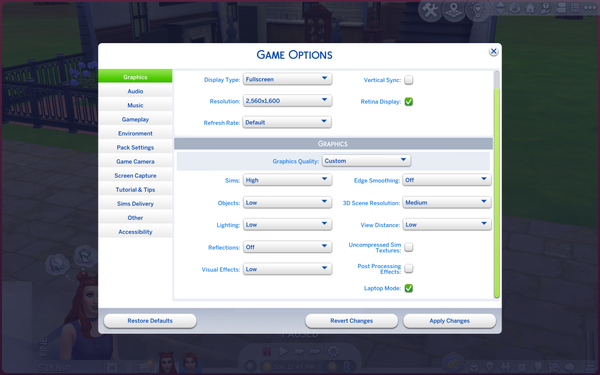Enable Post Processing Effects checkbox
Viewport: 600px width, 375px height.
click(x=409, y=269)
